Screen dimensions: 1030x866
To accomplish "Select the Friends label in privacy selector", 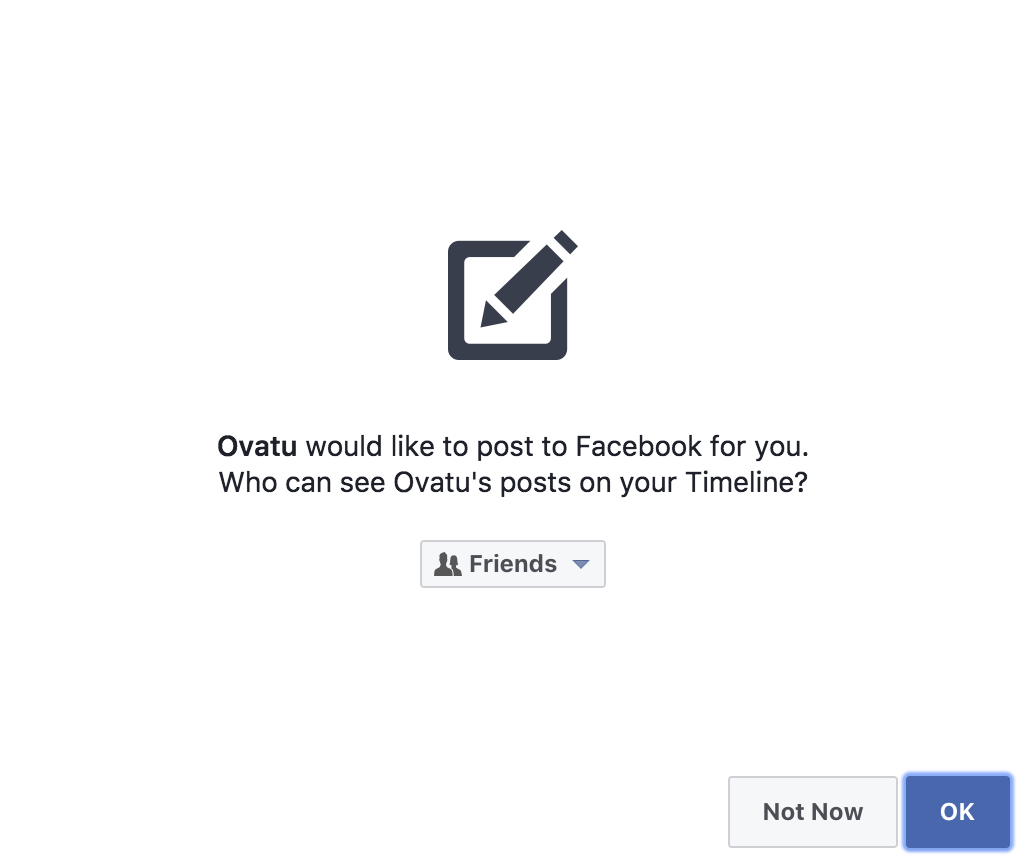I will pos(512,564).
